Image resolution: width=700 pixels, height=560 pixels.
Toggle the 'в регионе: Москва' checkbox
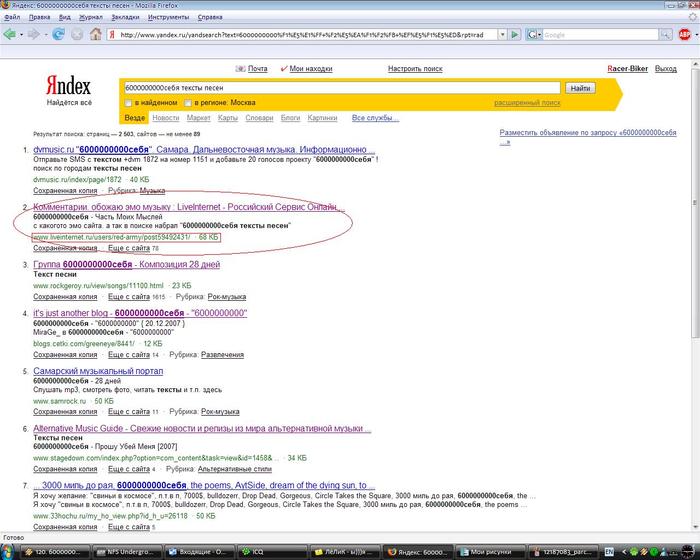pos(188,103)
